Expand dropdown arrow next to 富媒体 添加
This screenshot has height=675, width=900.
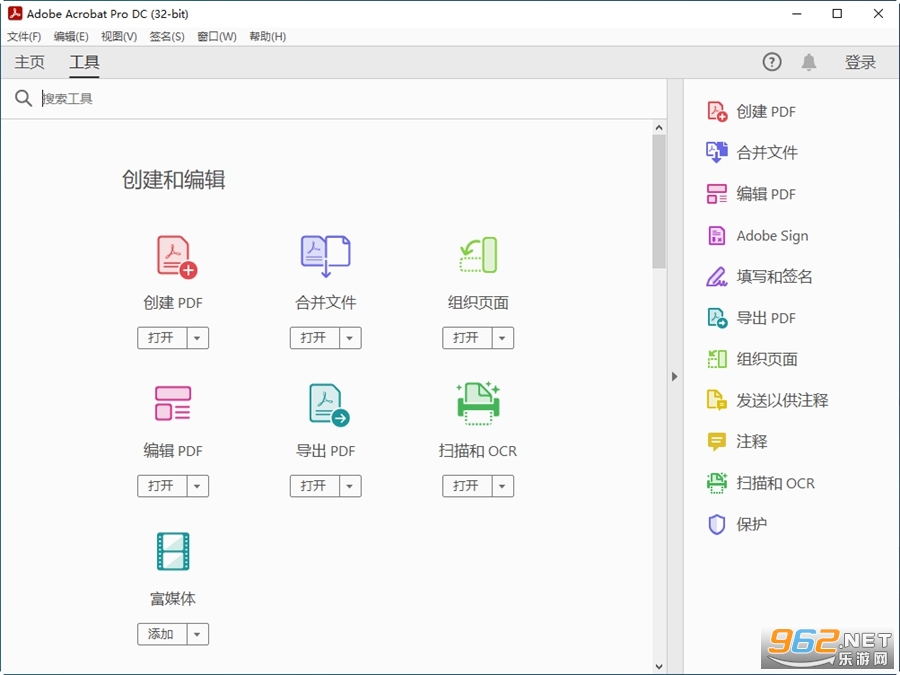[x=197, y=634]
